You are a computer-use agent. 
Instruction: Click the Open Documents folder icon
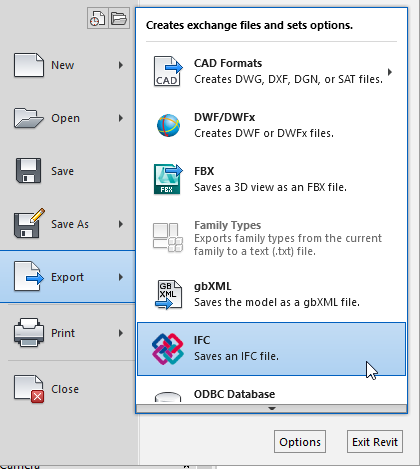119,18
